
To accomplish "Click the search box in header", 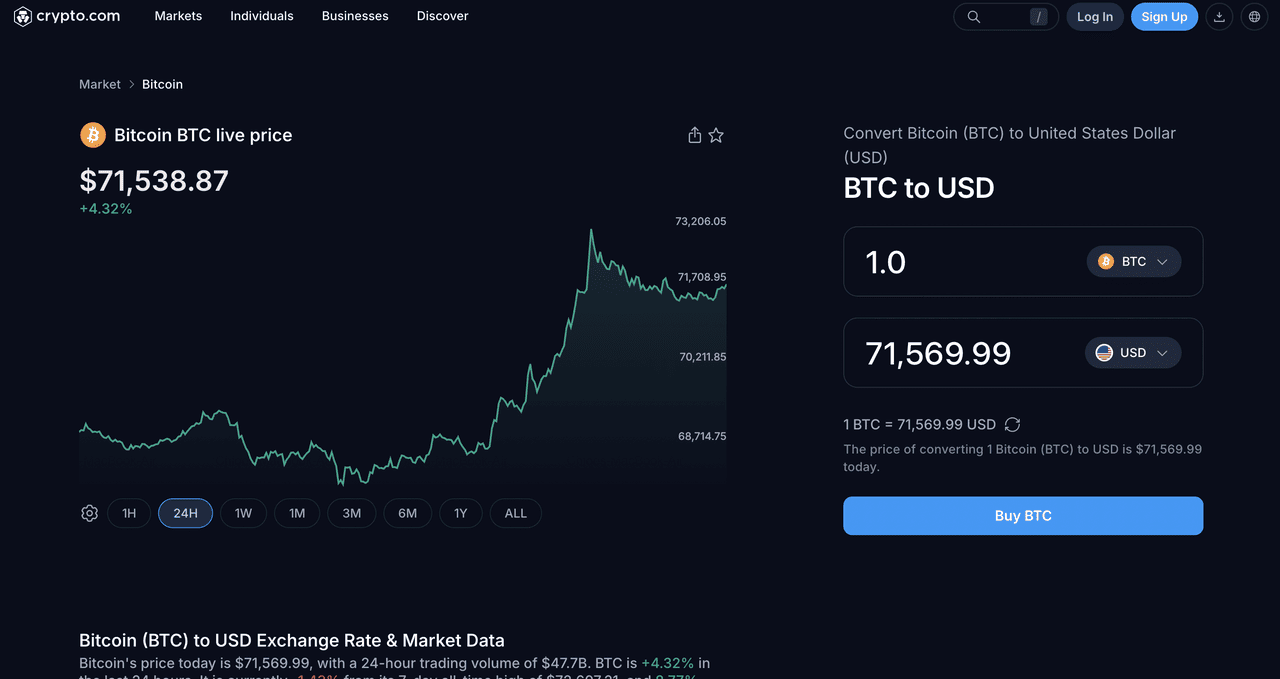I will tap(1005, 17).
